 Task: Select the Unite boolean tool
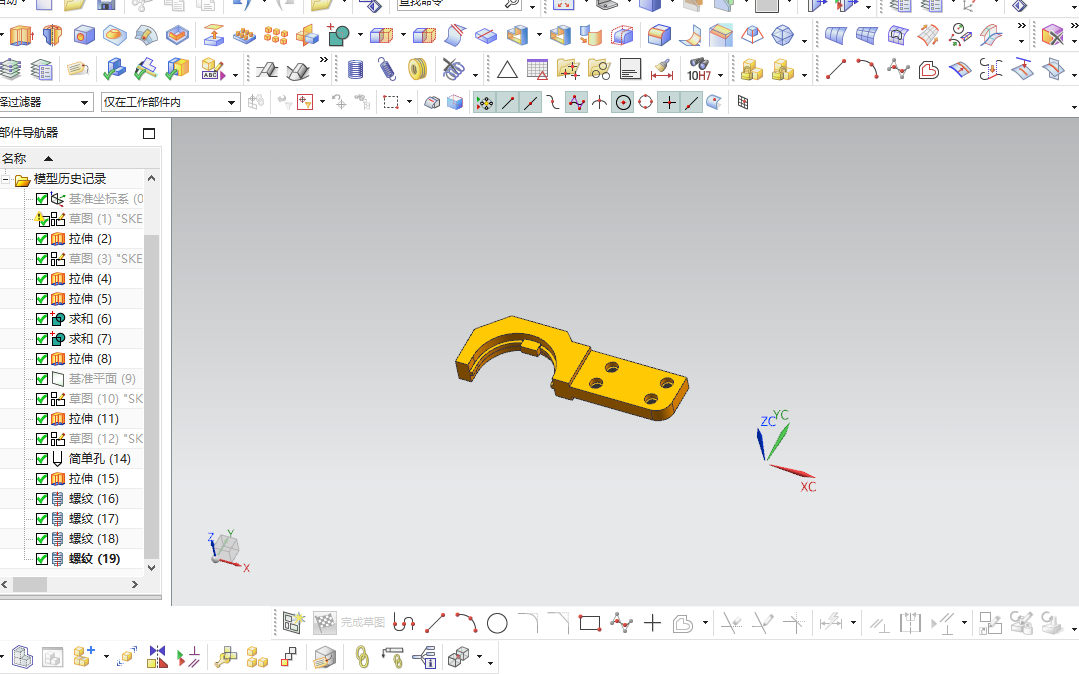[339, 35]
